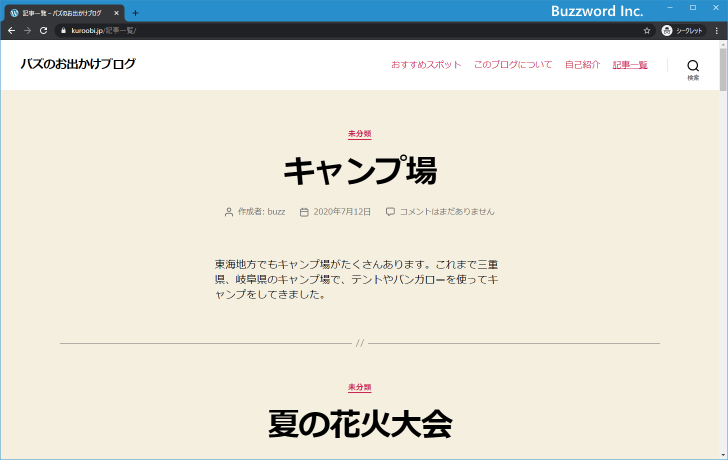Select the 記事一覧 browser tab

click(65, 13)
